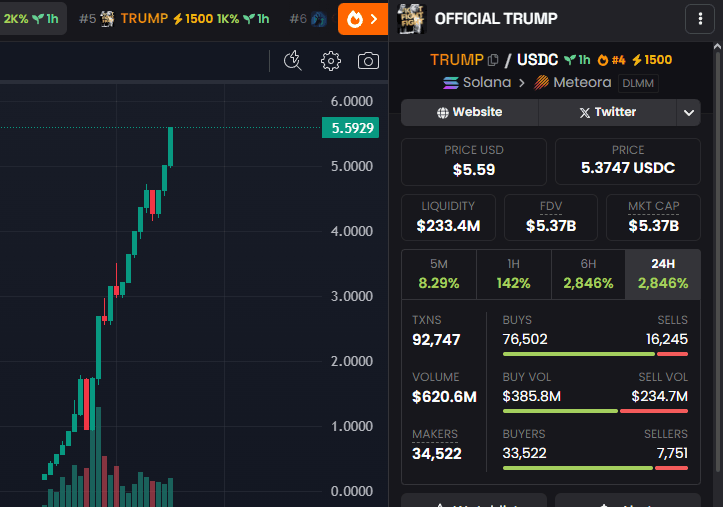Click the BUY VOL $385.8M value
This screenshot has width=723, height=507.
(x=532, y=396)
